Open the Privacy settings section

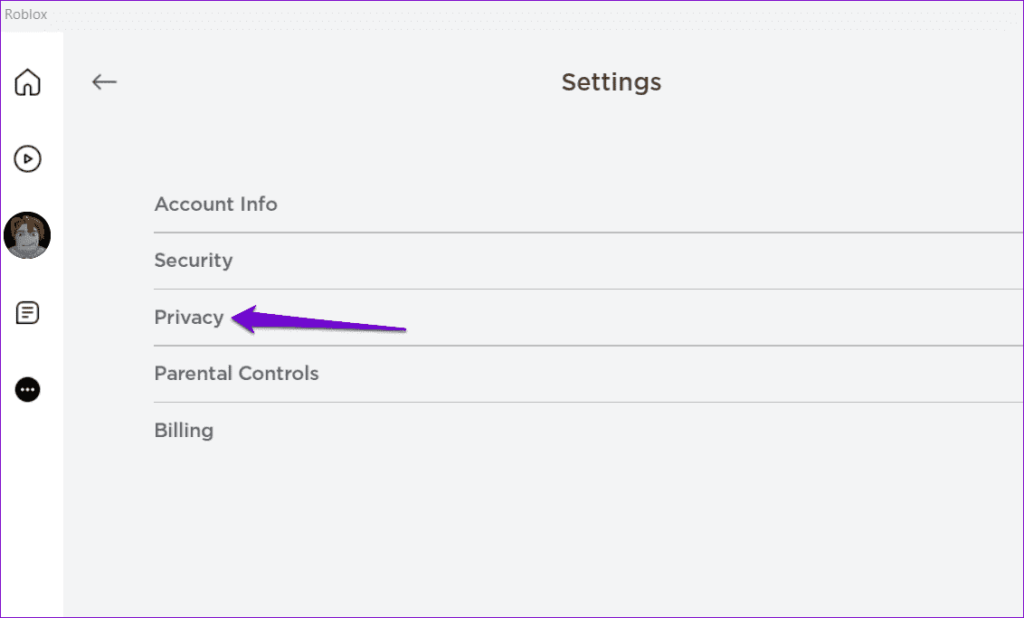coord(189,317)
